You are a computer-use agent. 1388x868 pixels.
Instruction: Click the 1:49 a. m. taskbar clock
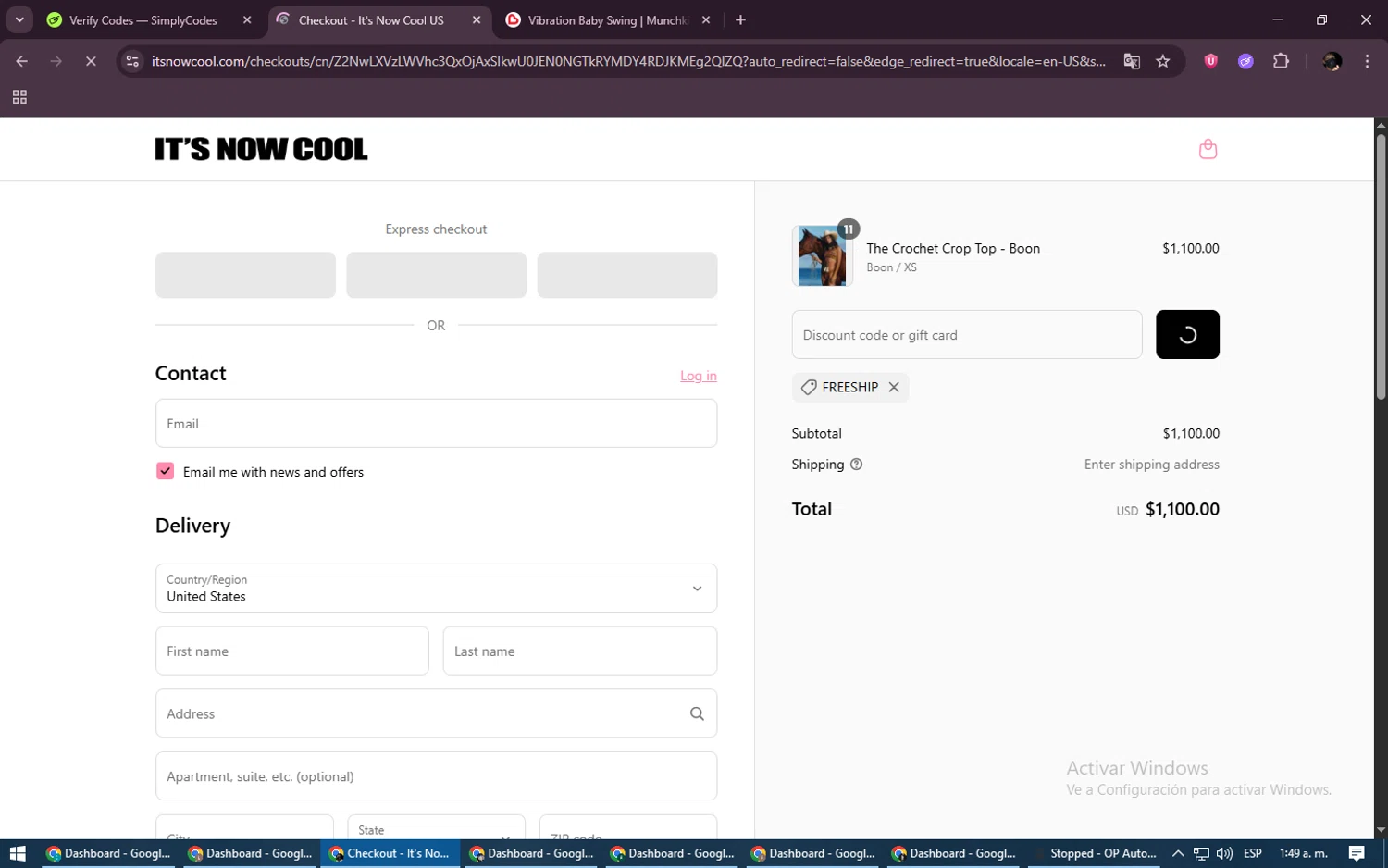coord(1303,853)
